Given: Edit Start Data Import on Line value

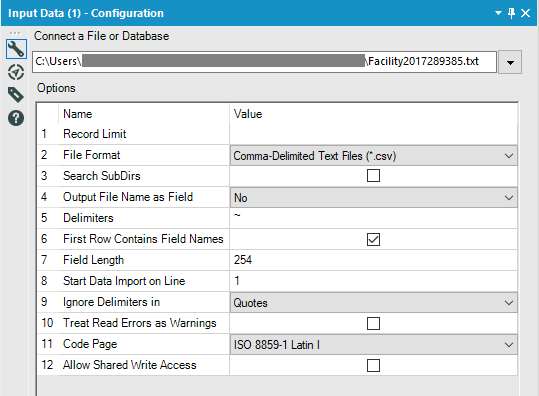Looking at the screenshot, I should [x=373, y=281].
